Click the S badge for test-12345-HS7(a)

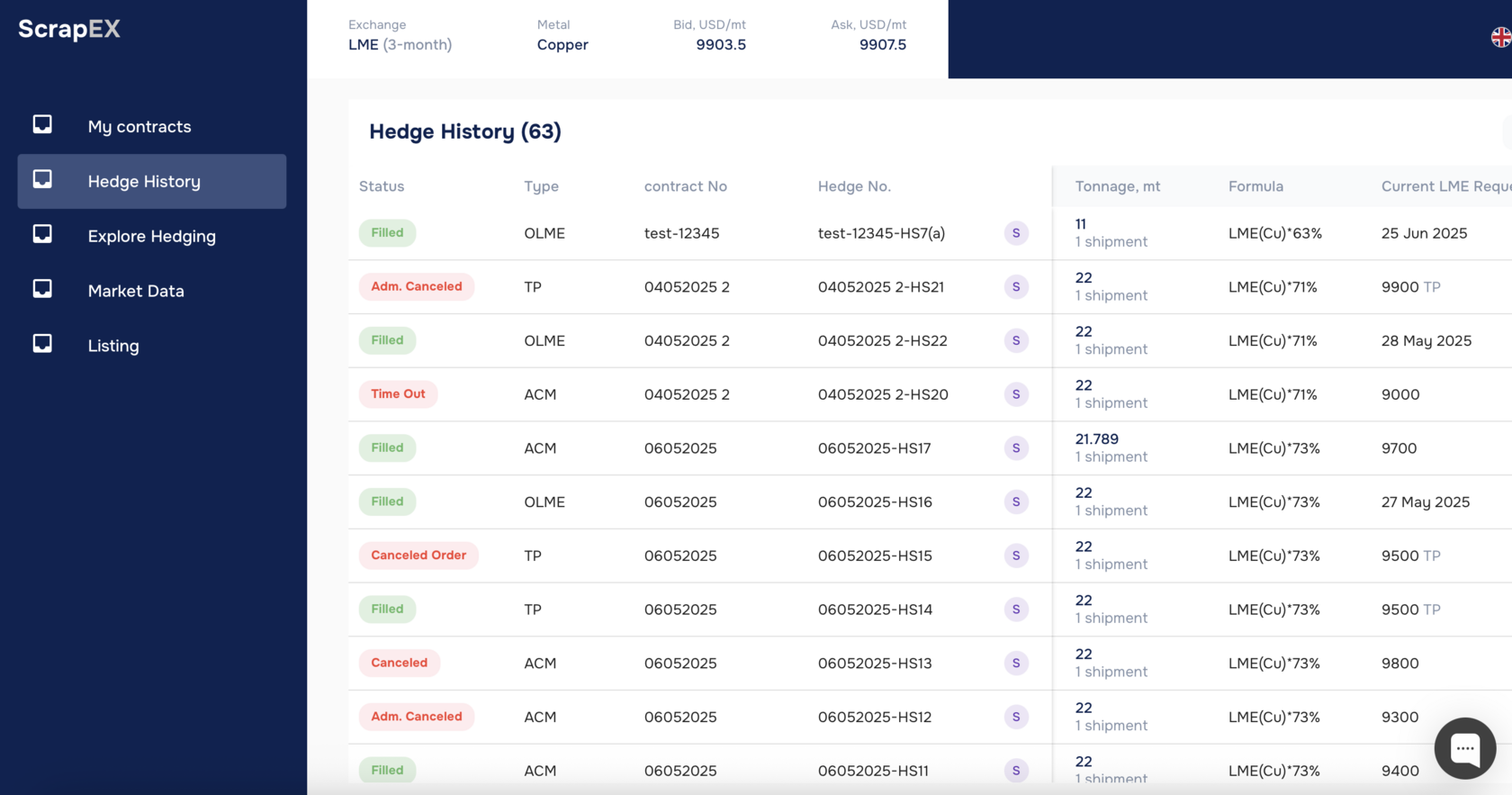coord(1016,233)
